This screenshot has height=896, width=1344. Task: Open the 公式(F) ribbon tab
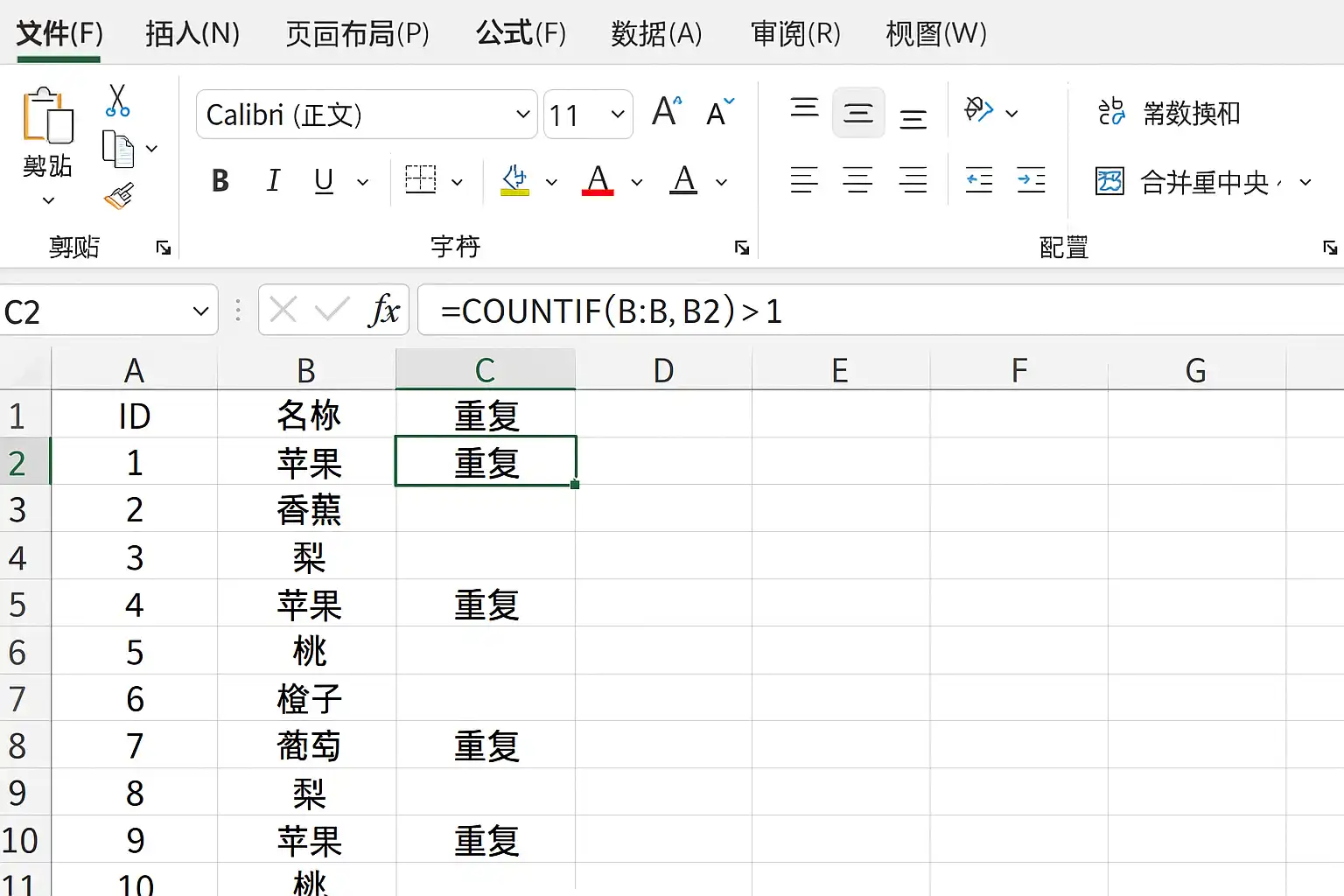click(521, 33)
